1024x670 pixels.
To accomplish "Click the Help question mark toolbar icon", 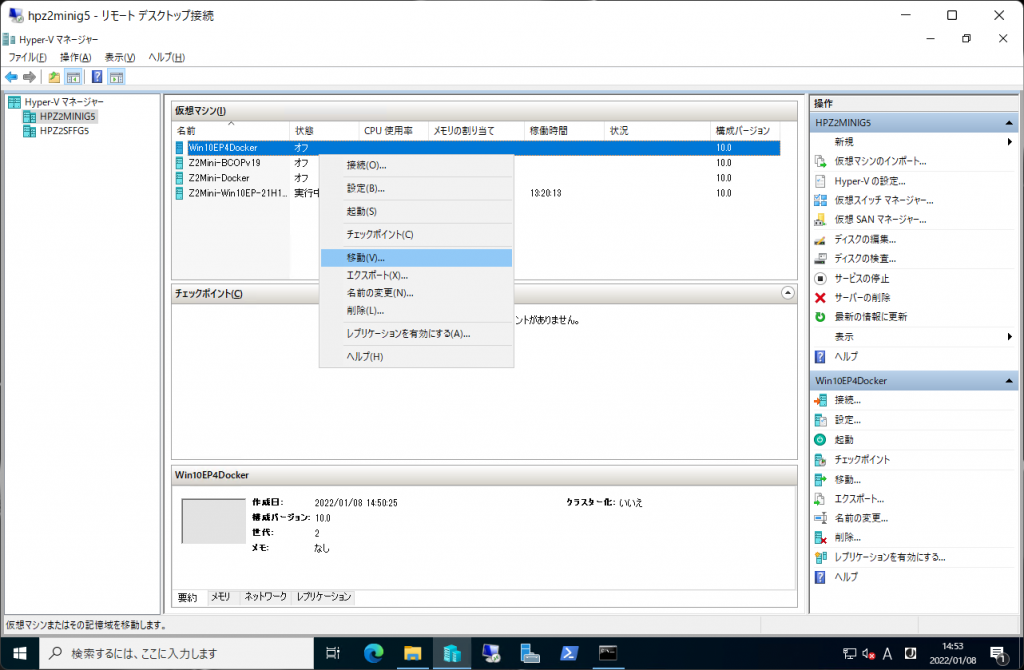I will [97, 77].
